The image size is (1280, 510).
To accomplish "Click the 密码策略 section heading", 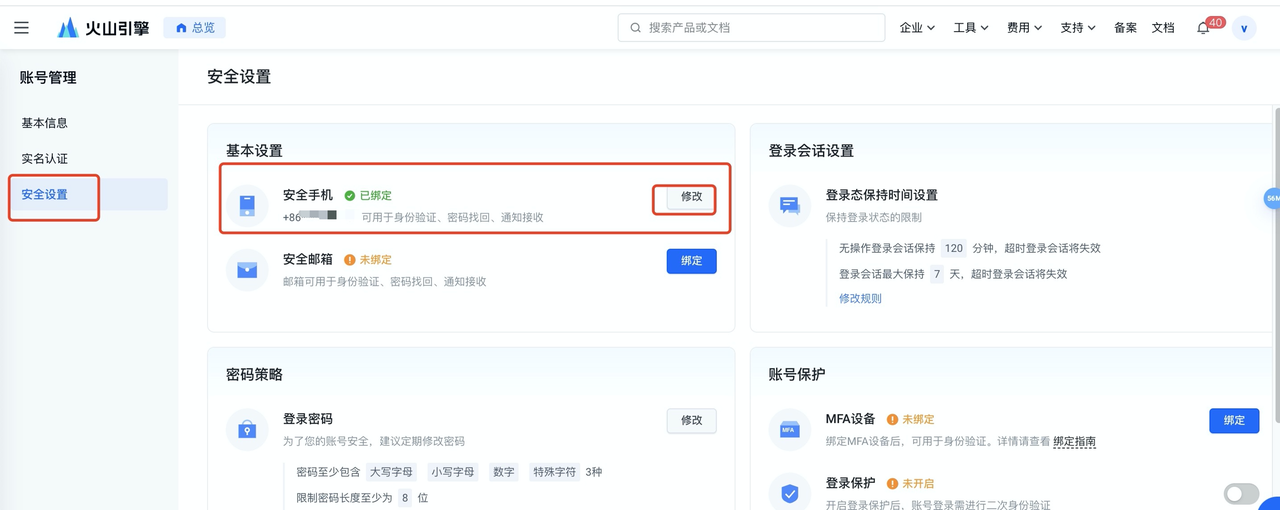I will [254, 375].
